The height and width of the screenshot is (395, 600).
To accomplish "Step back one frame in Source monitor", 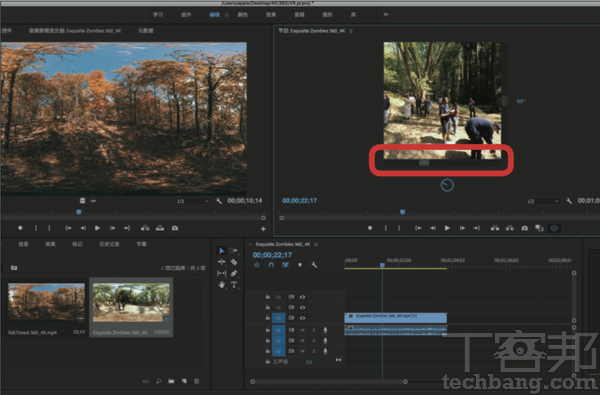I will click(83, 228).
